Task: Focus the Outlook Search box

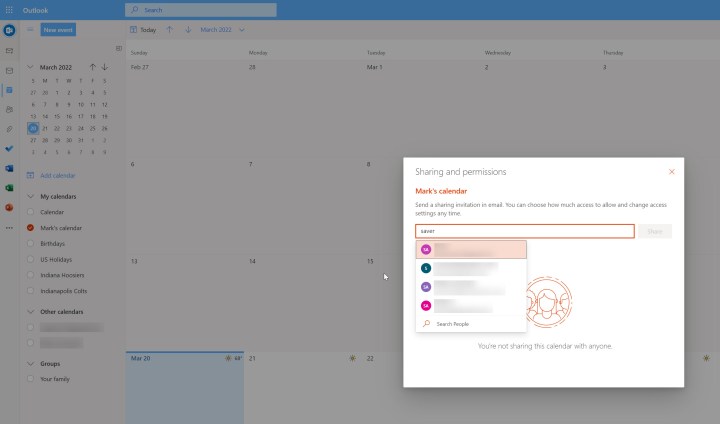Action: coord(201,10)
